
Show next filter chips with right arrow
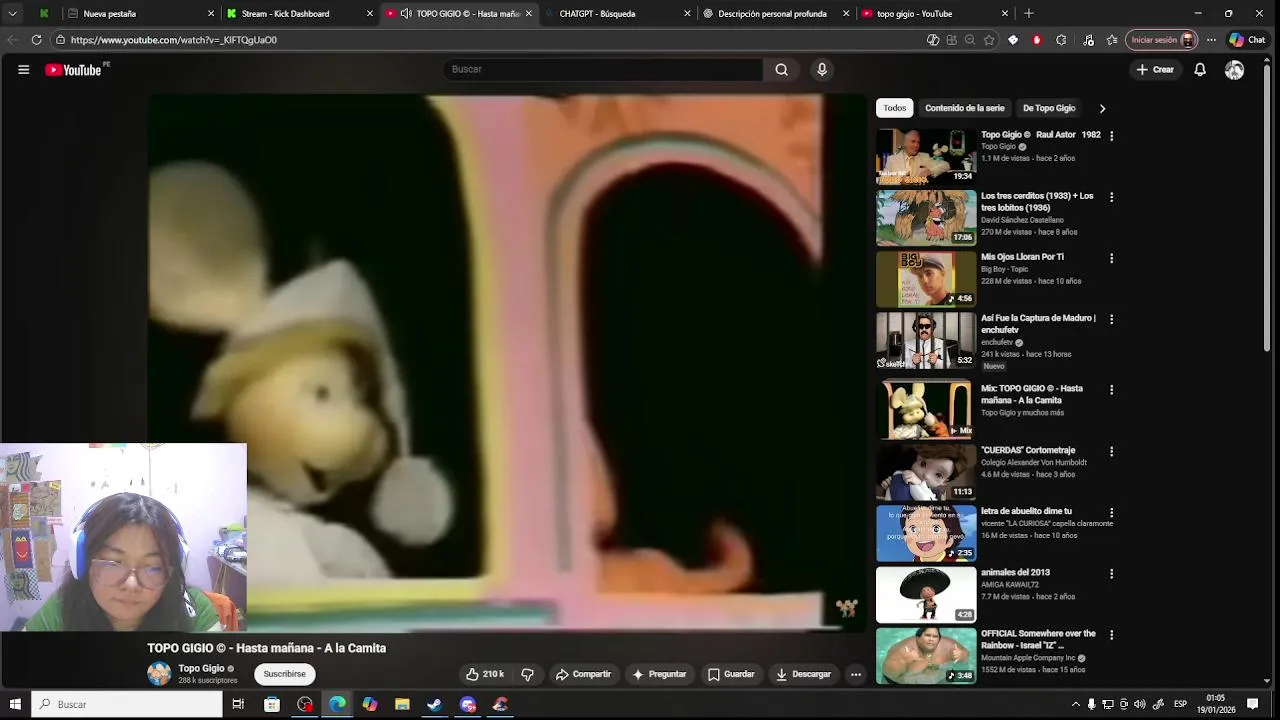click(1102, 108)
